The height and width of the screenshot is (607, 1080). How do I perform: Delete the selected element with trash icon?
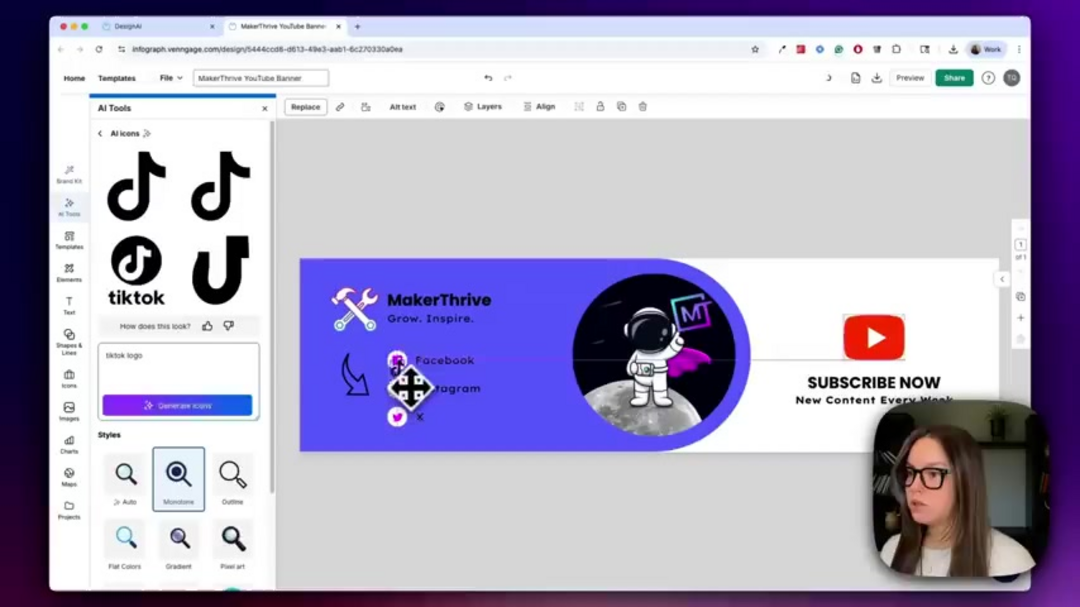pos(642,106)
